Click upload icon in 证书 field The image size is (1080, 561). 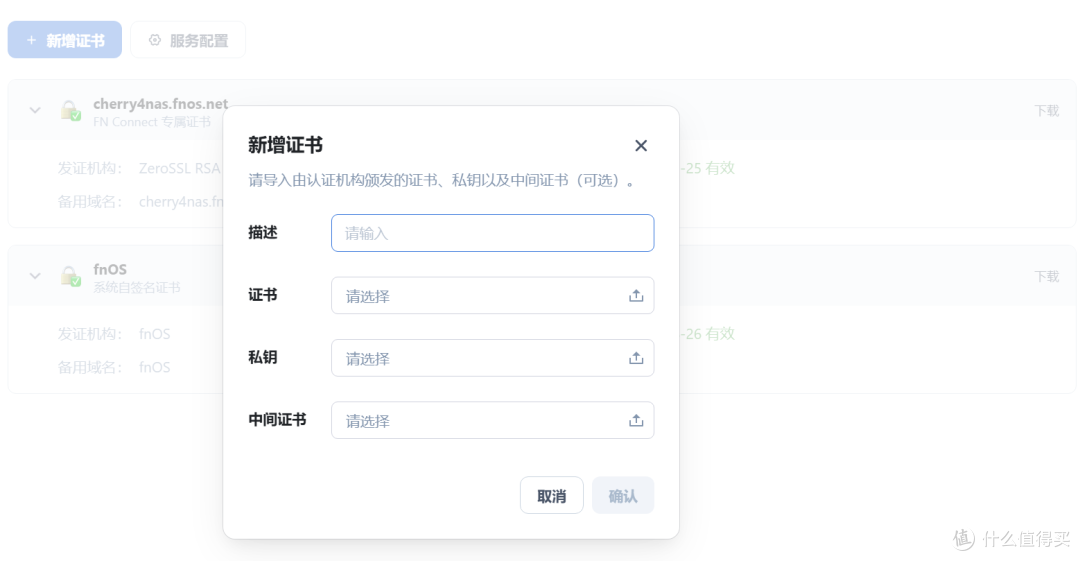[636, 296]
